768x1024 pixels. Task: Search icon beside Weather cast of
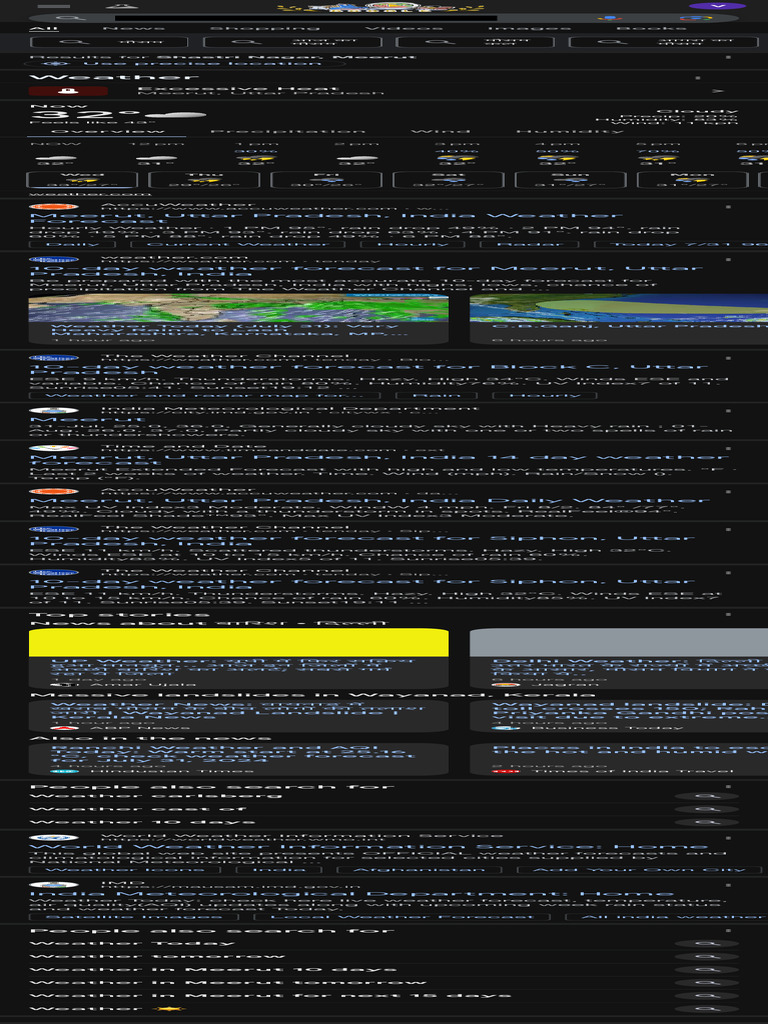point(707,809)
